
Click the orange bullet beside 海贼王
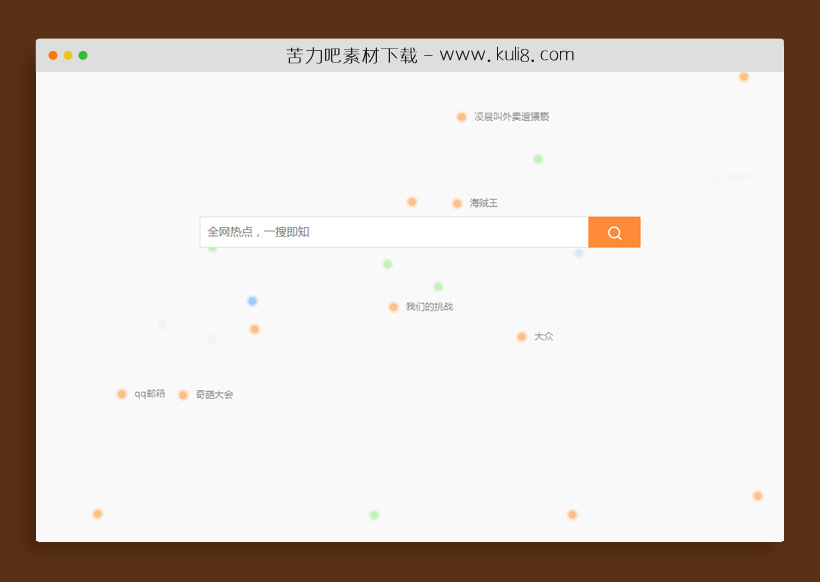pos(456,202)
